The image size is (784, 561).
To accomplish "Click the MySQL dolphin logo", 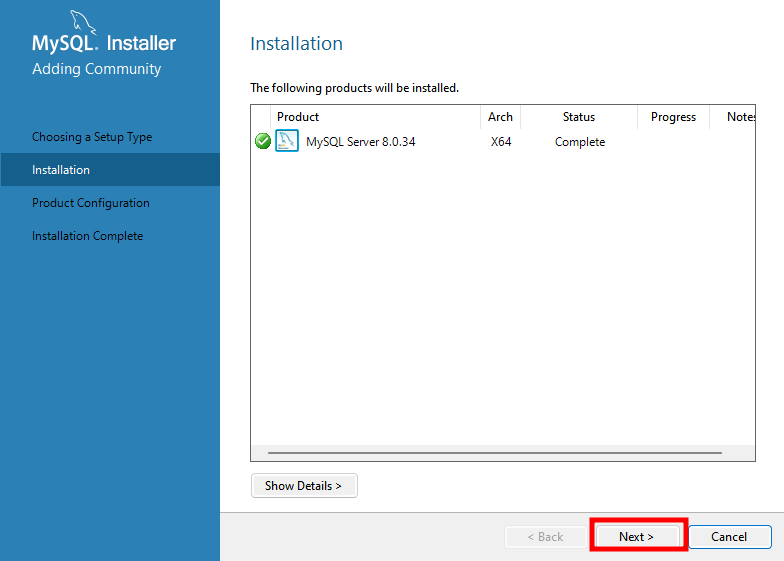I will pyautogui.click(x=82, y=22).
